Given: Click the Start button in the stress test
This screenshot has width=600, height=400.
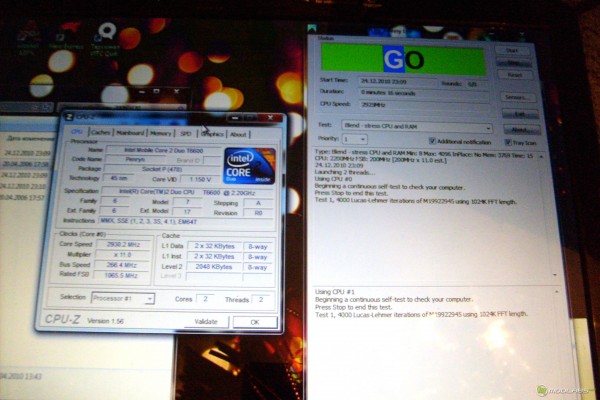Looking at the screenshot, I should (512, 51).
